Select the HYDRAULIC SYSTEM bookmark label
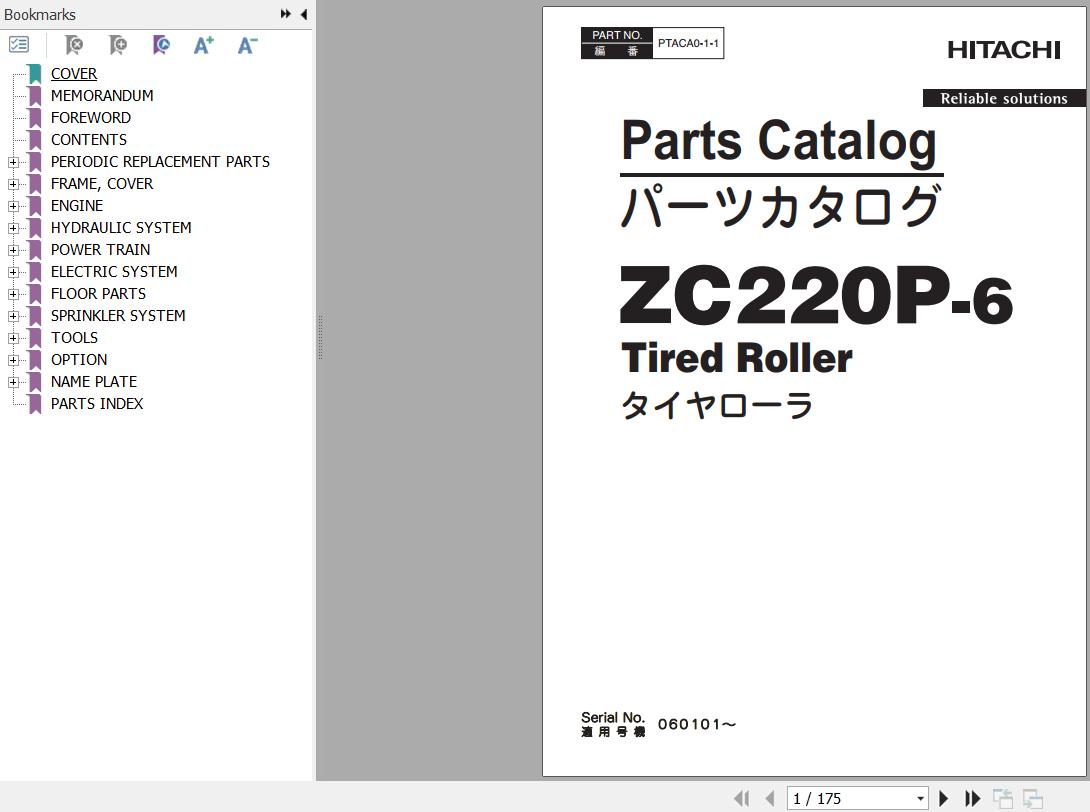Viewport: 1090px width, 812px height. point(121,228)
